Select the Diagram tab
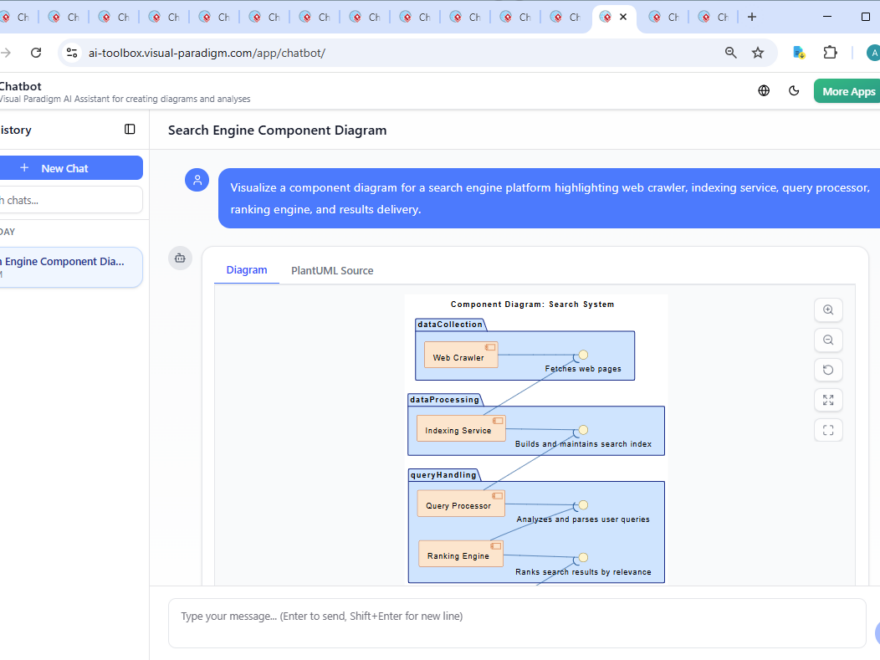The image size is (880, 660). tap(246, 270)
